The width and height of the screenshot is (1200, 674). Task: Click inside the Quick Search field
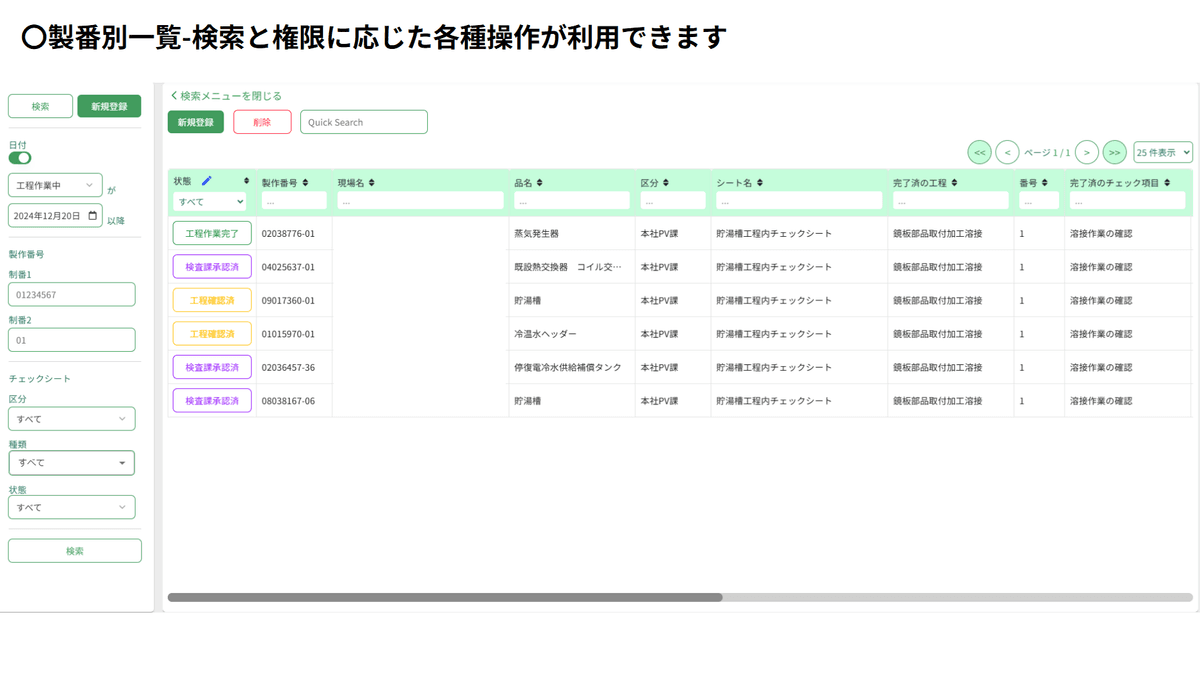click(x=363, y=121)
